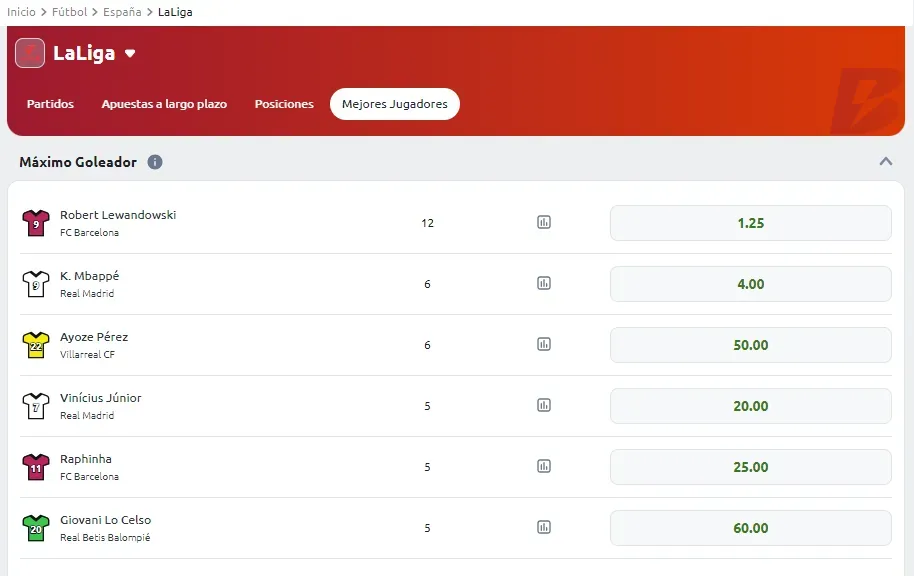Select Mbappé odds 4.00
The image size is (914, 576).
(x=751, y=284)
